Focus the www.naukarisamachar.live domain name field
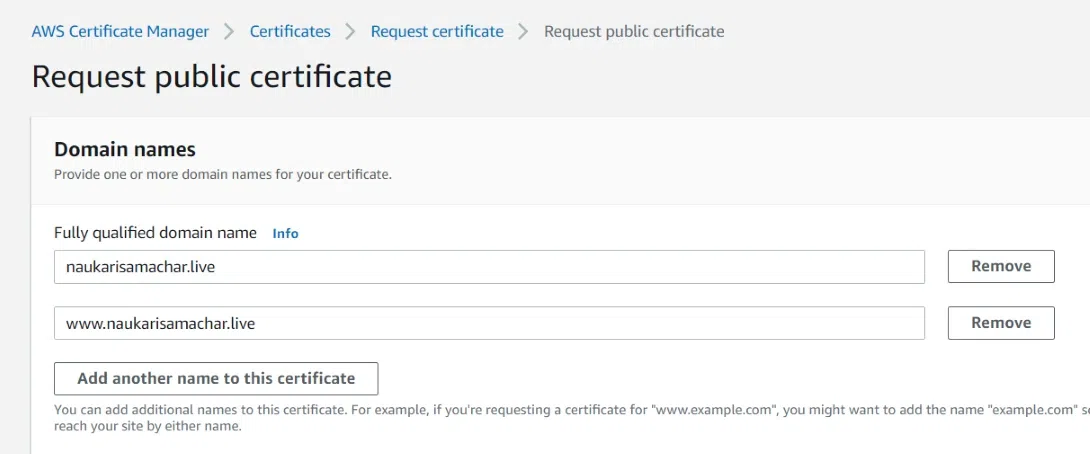Viewport: 1090px width, 454px height. pyautogui.click(x=489, y=323)
